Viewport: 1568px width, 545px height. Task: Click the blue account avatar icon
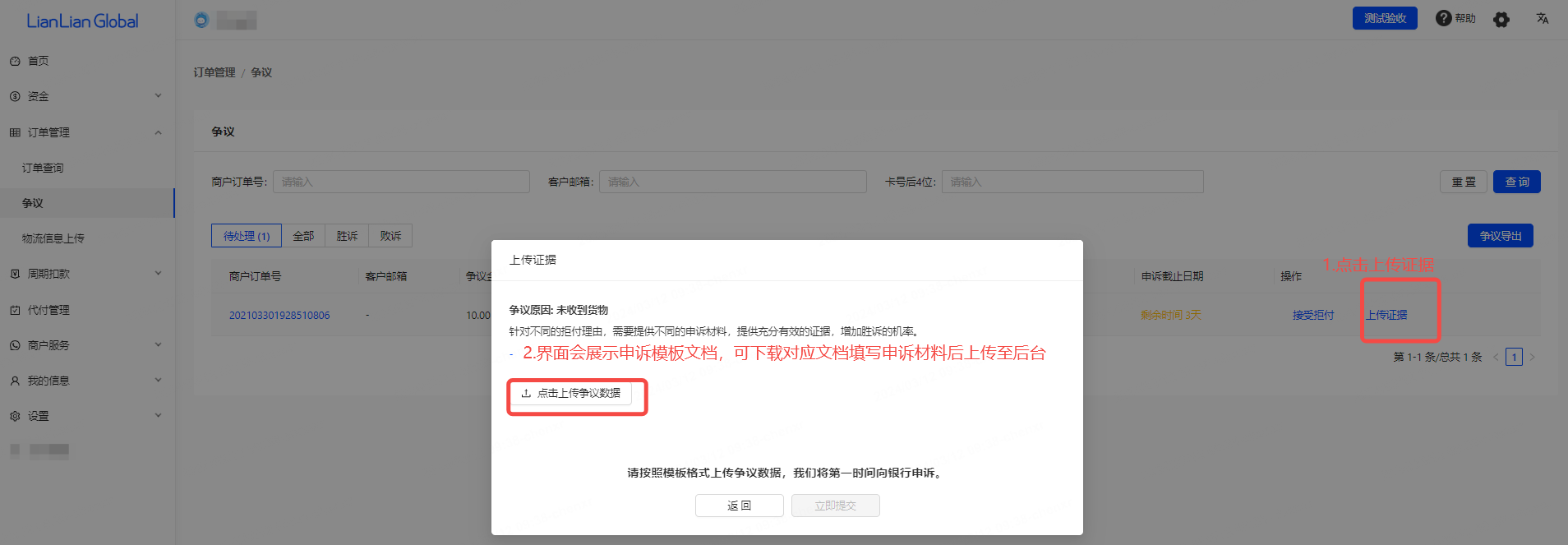pyautogui.click(x=201, y=20)
